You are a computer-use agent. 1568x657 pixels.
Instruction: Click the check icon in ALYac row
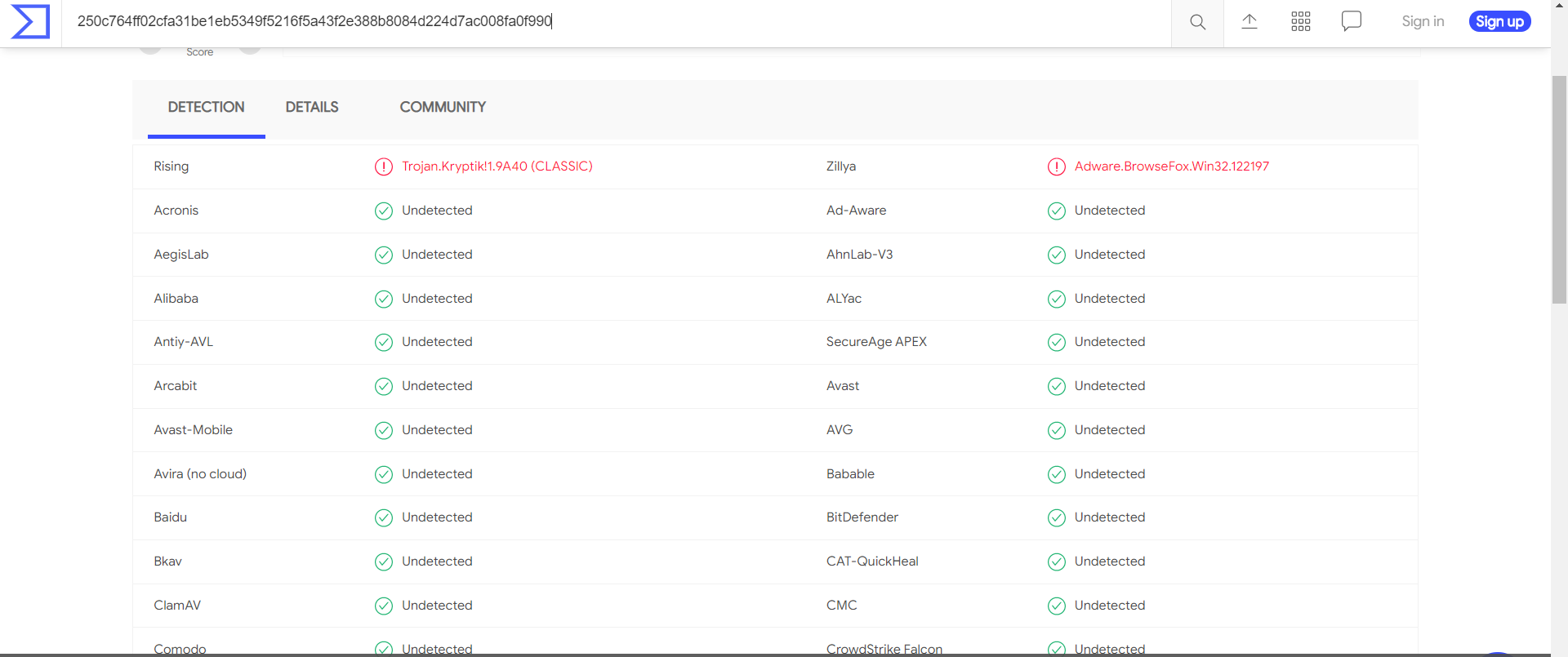coord(1057,299)
